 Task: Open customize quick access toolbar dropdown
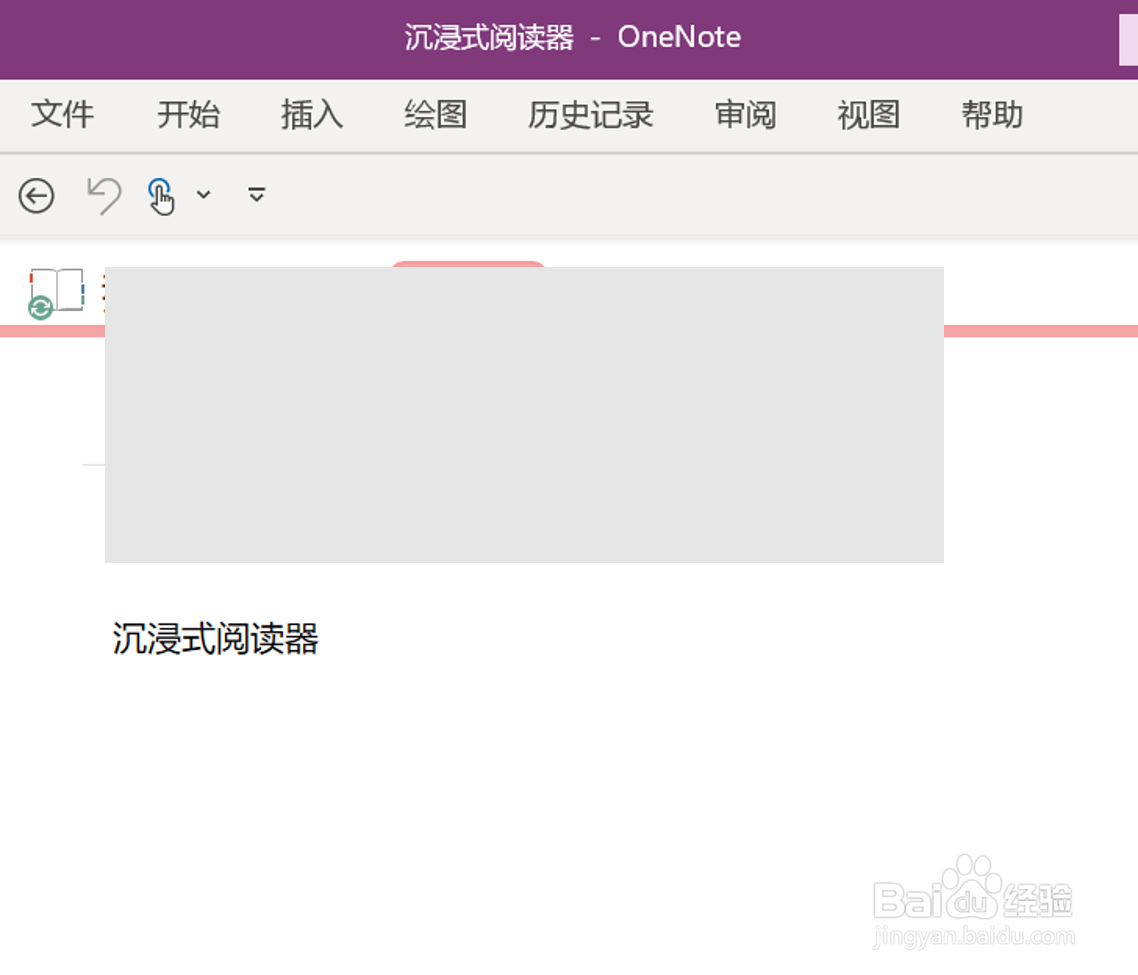coord(256,195)
